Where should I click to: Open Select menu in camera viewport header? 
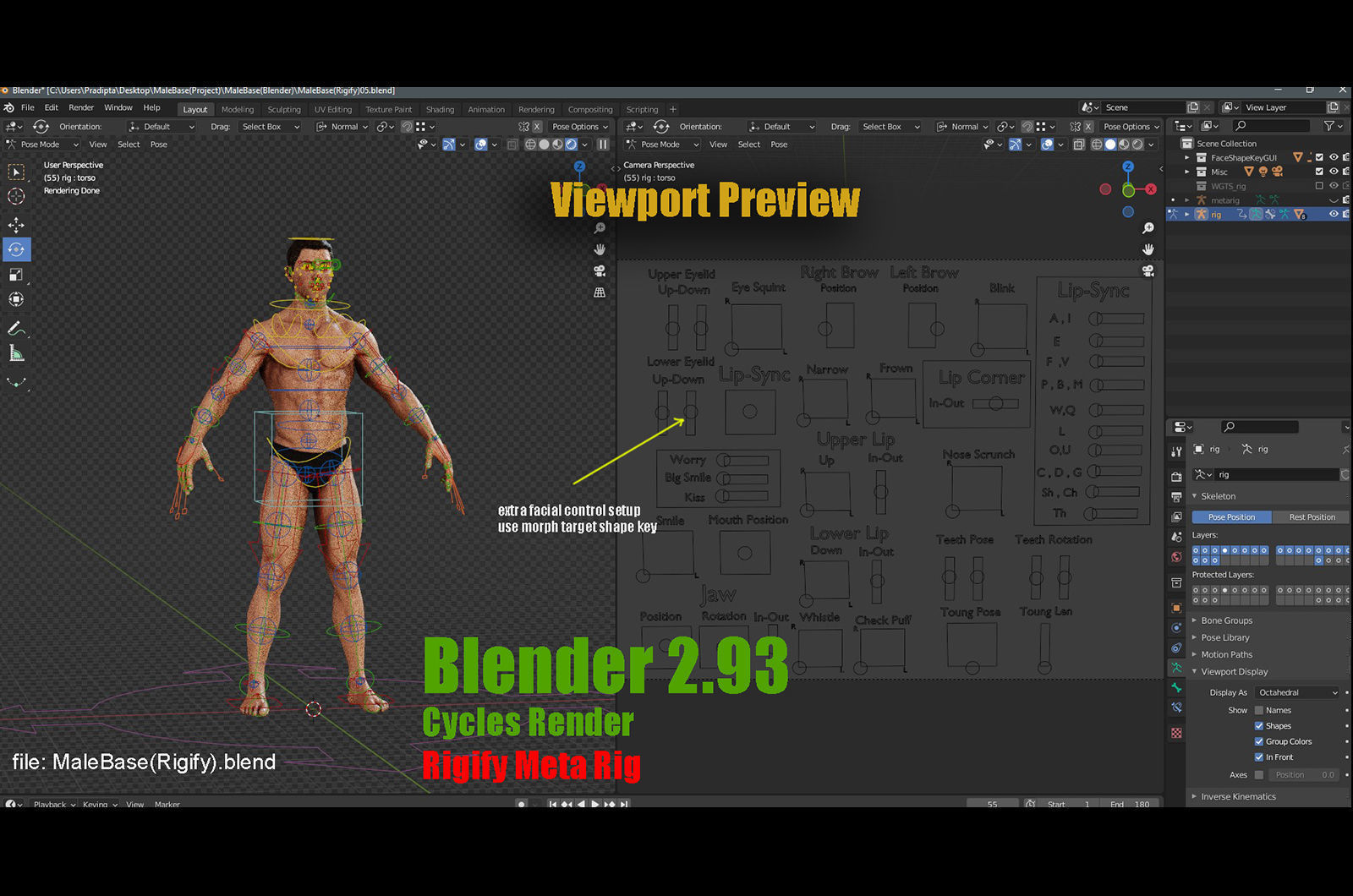[x=749, y=145]
